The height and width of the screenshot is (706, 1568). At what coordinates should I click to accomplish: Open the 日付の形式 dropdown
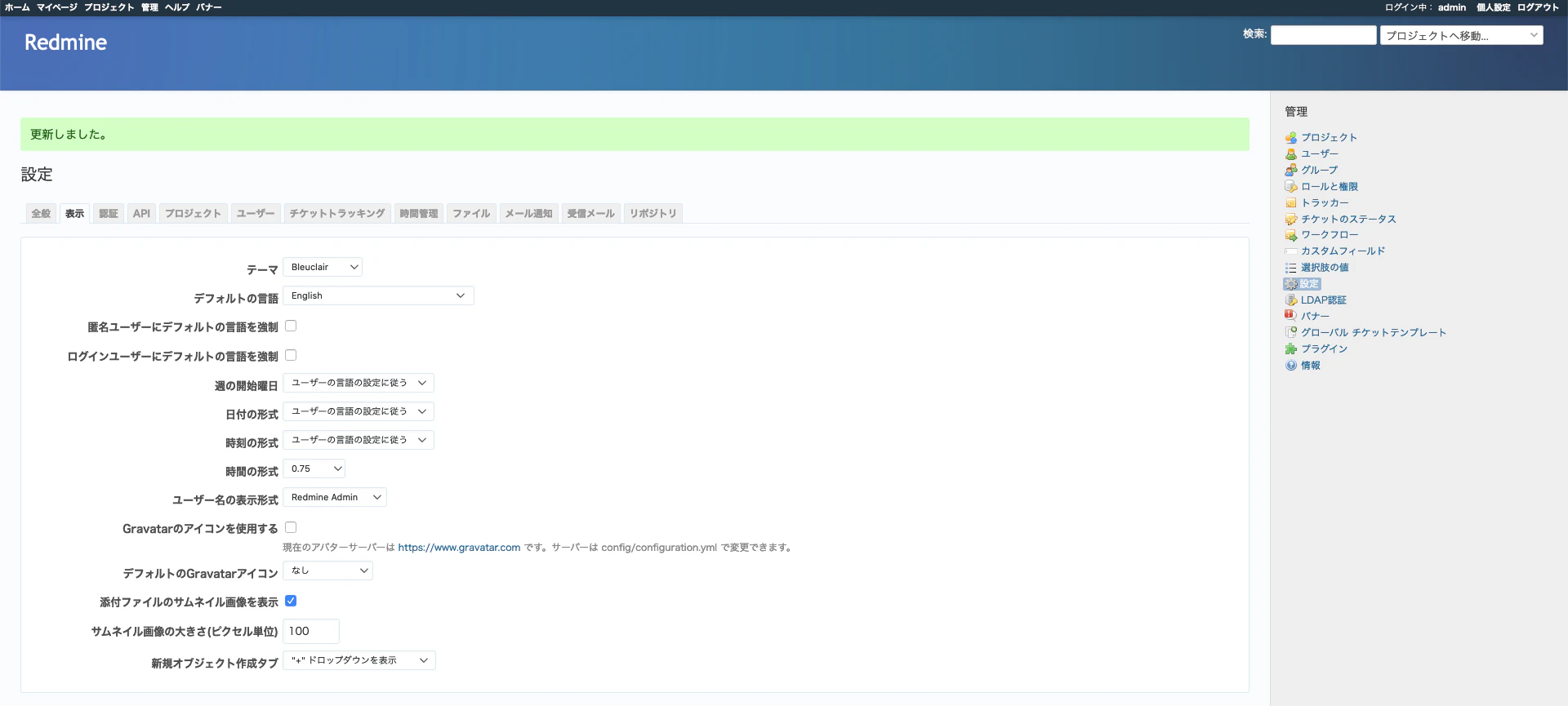point(359,411)
